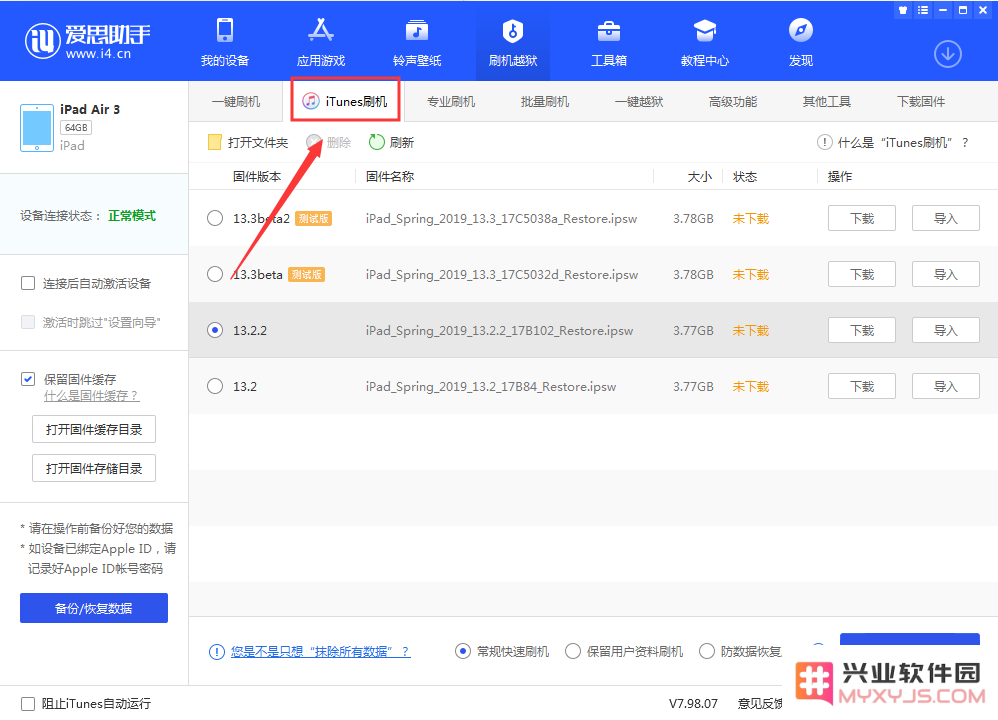This screenshot has width=998, height=720.
Task: Select 刷机越狱 in the top navigation
Action: [513, 43]
